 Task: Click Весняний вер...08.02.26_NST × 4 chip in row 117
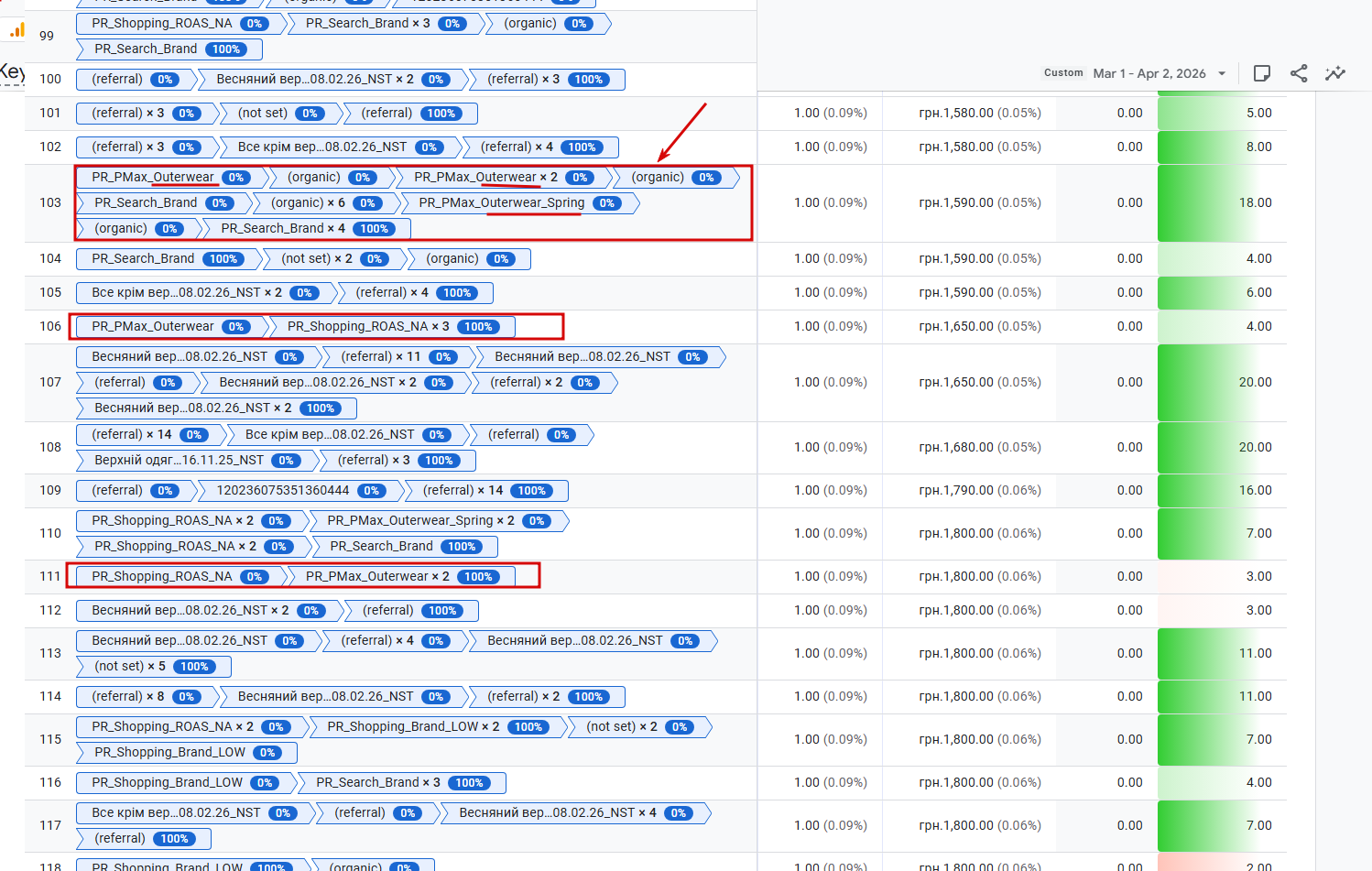(x=575, y=813)
